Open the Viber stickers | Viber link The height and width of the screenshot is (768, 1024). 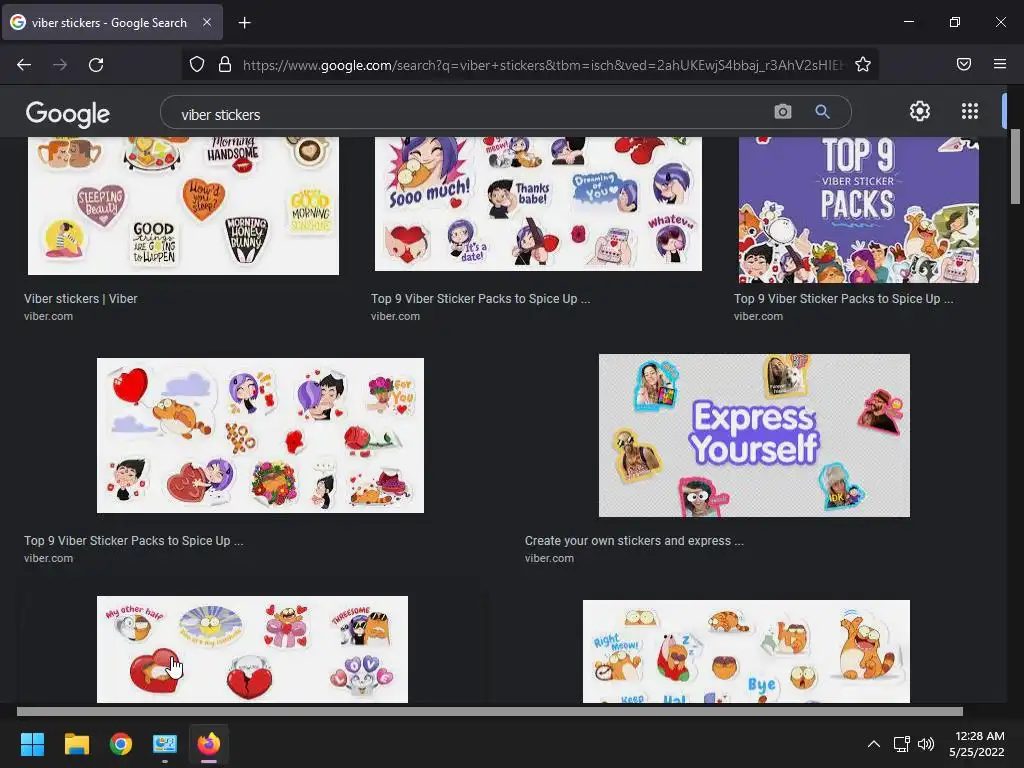coord(80,298)
